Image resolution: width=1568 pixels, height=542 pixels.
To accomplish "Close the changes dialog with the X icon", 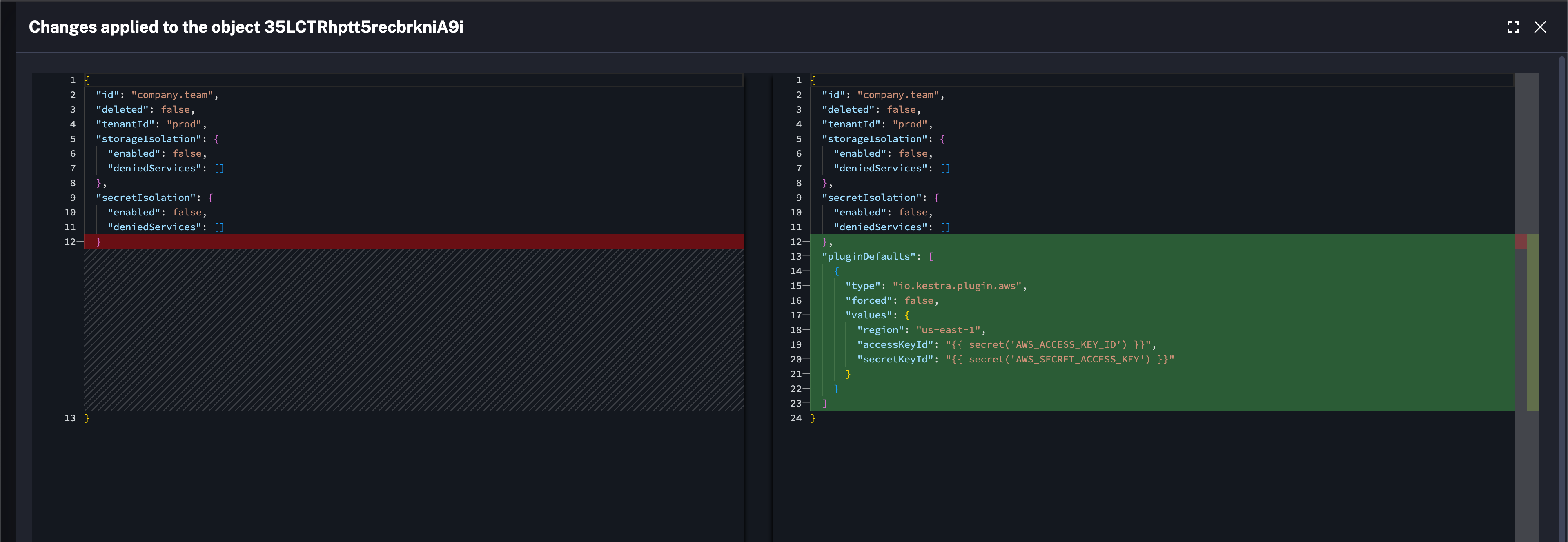I will coord(1541,27).
